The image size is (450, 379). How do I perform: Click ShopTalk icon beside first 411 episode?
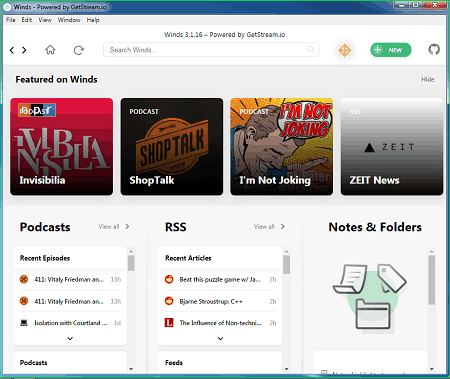(24, 279)
